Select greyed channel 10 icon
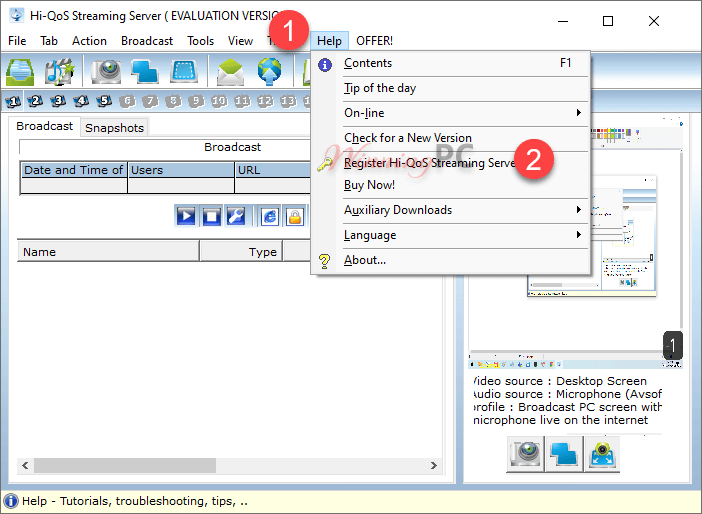The height and width of the screenshot is (514, 702). pyautogui.click(x=219, y=101)
